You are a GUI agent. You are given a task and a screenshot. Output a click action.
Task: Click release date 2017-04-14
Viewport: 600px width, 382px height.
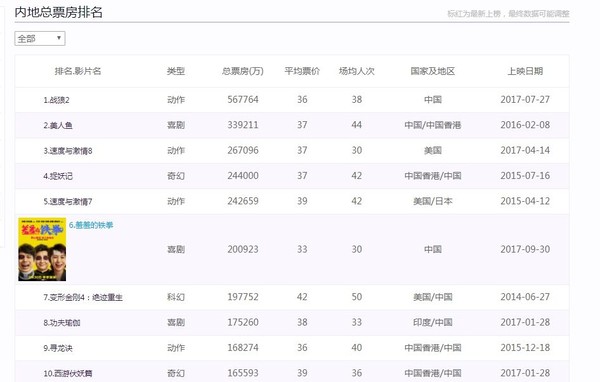[x=525, y=150]
